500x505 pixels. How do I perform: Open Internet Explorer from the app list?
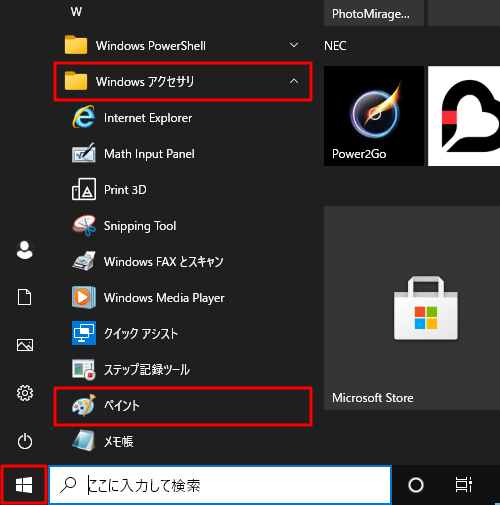tap(183, 118)
